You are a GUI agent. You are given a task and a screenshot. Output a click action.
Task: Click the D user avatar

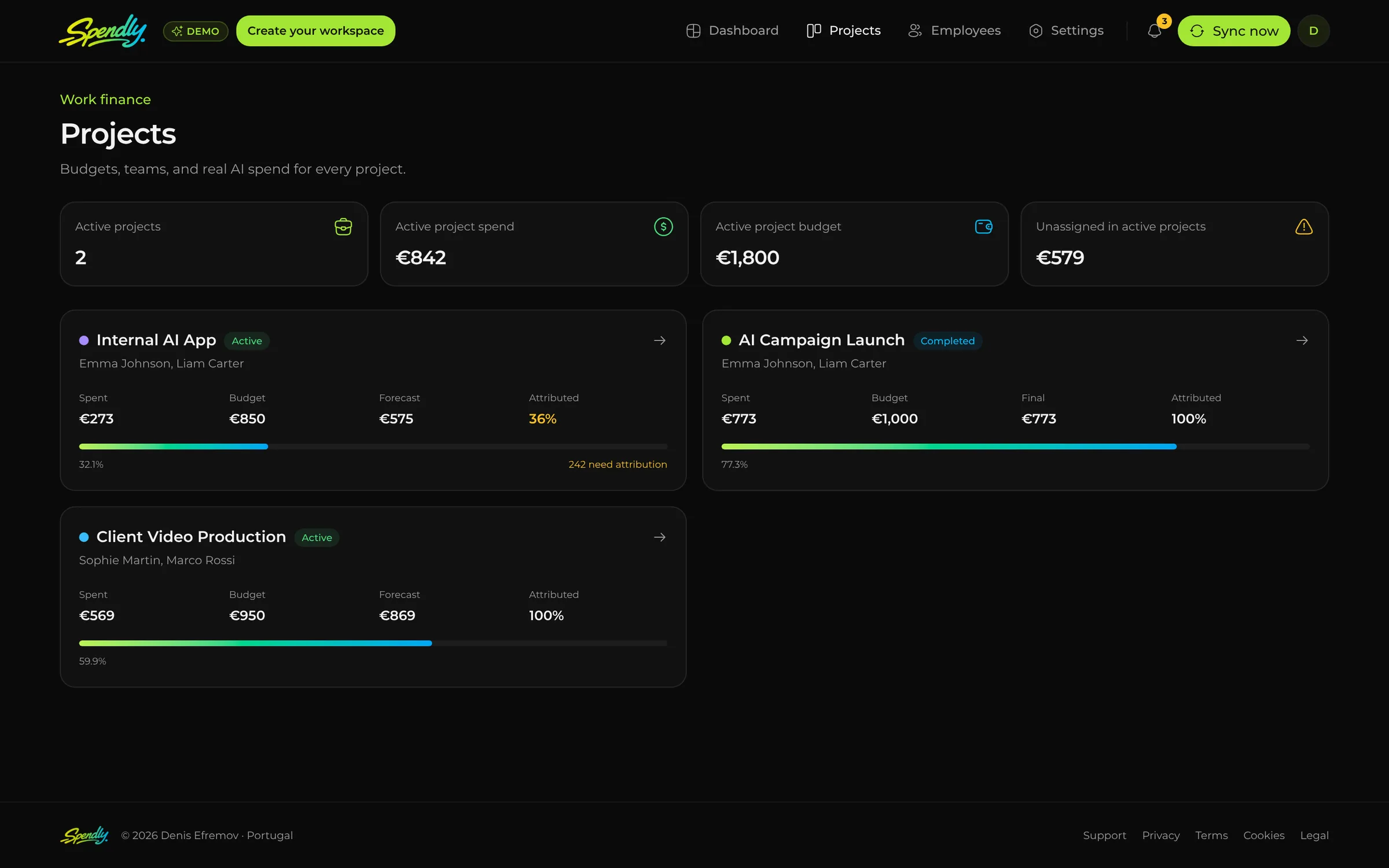tap(1313, 31)
